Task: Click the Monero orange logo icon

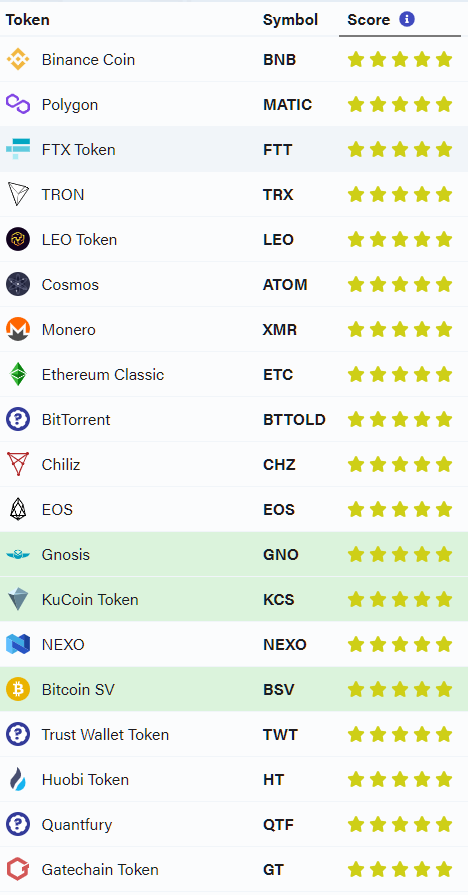Action: (x=18, y=329)
